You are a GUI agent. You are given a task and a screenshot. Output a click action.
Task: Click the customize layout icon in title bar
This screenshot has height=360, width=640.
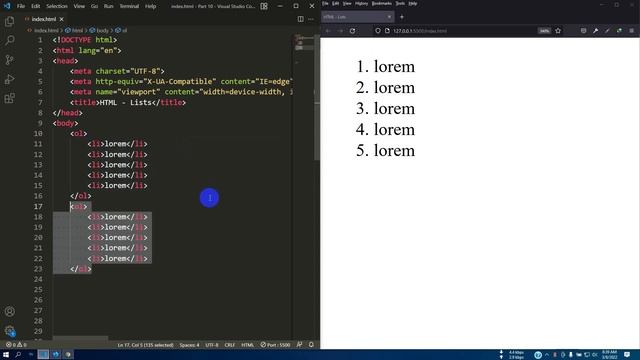pos(264,6)
